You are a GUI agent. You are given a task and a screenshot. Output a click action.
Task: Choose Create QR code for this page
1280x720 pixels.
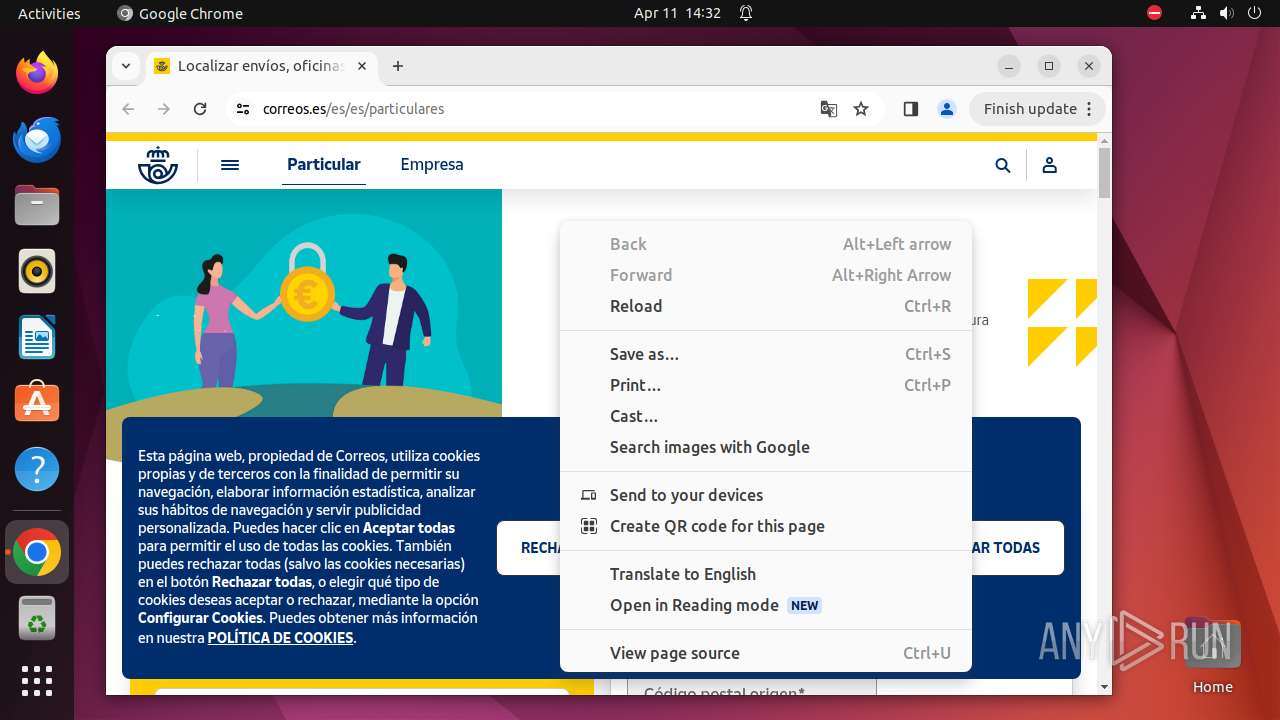coord(766,526)
